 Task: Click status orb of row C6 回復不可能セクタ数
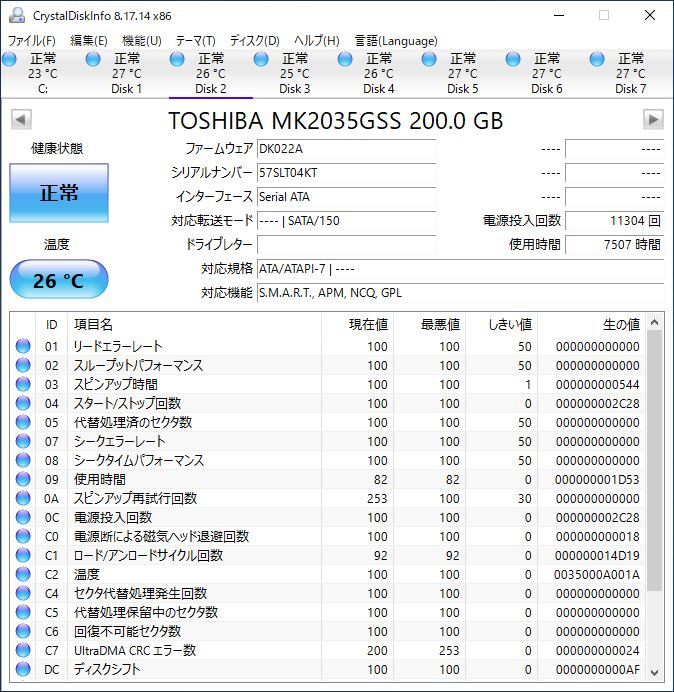tap(23, 631)
